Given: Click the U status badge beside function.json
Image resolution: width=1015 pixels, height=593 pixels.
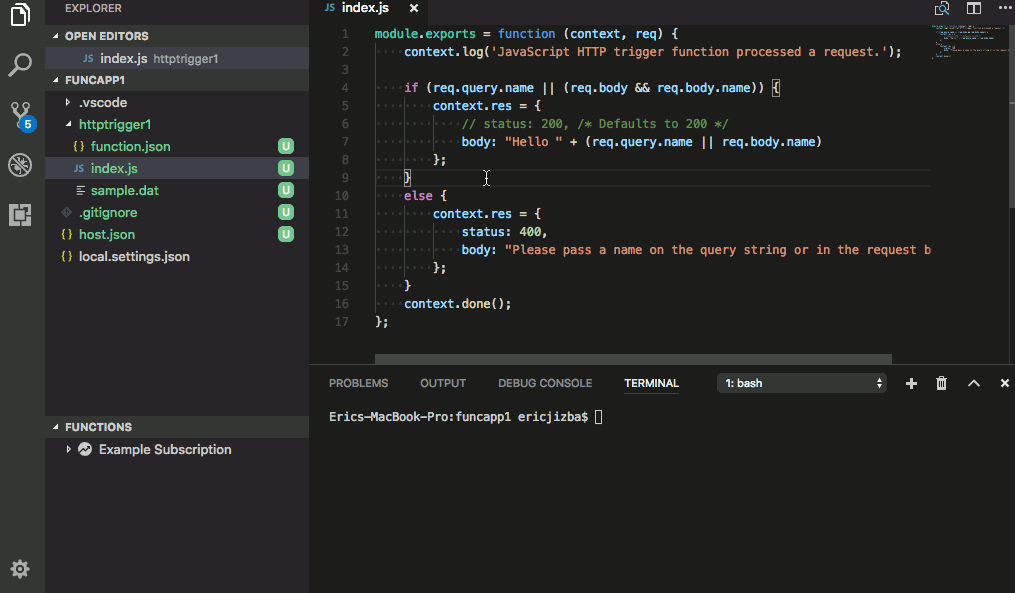Looking at the screenshot, I should (x=285, y=146).
